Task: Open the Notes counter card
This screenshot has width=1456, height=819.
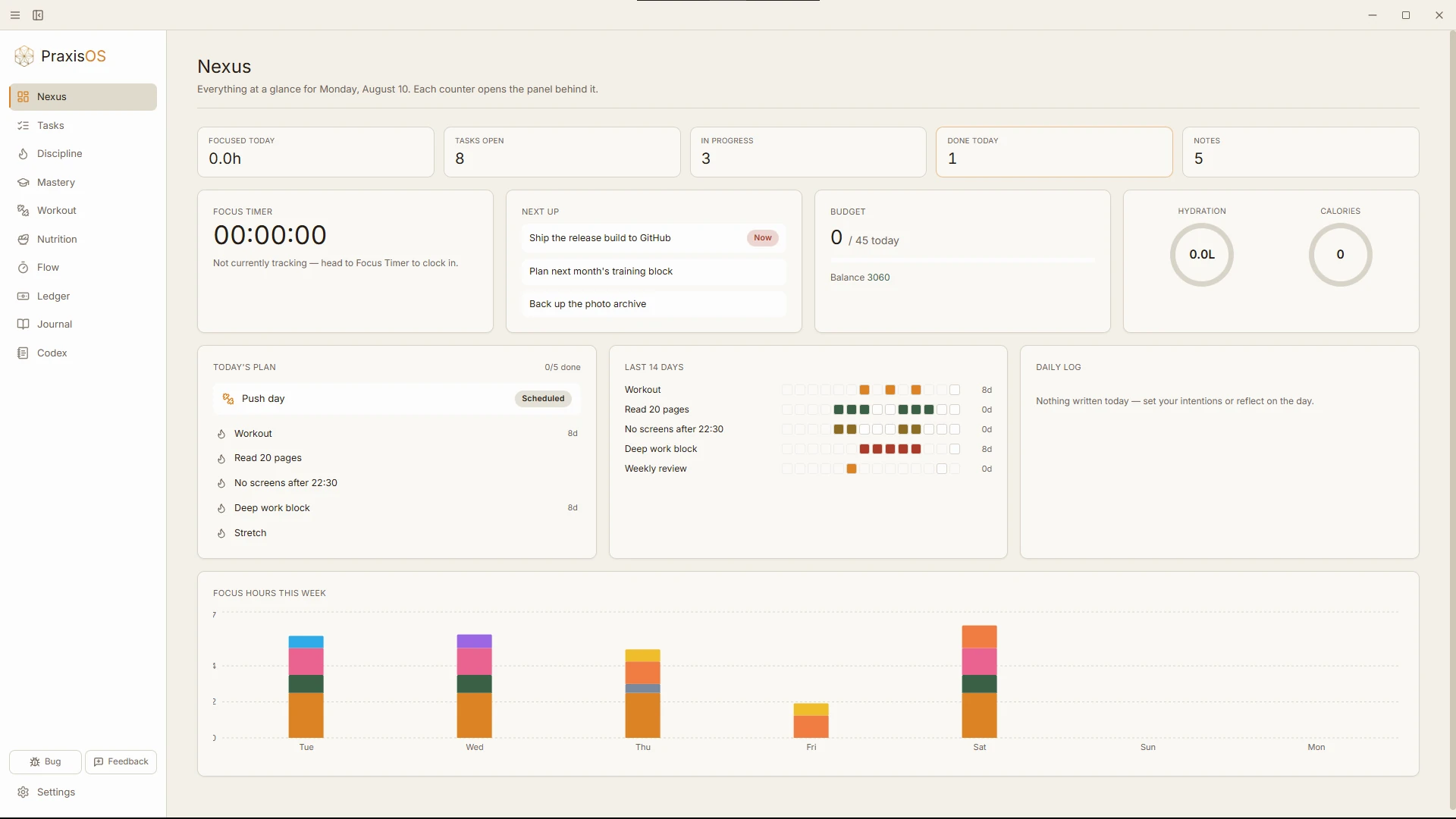Action: tap(1301, 152)
